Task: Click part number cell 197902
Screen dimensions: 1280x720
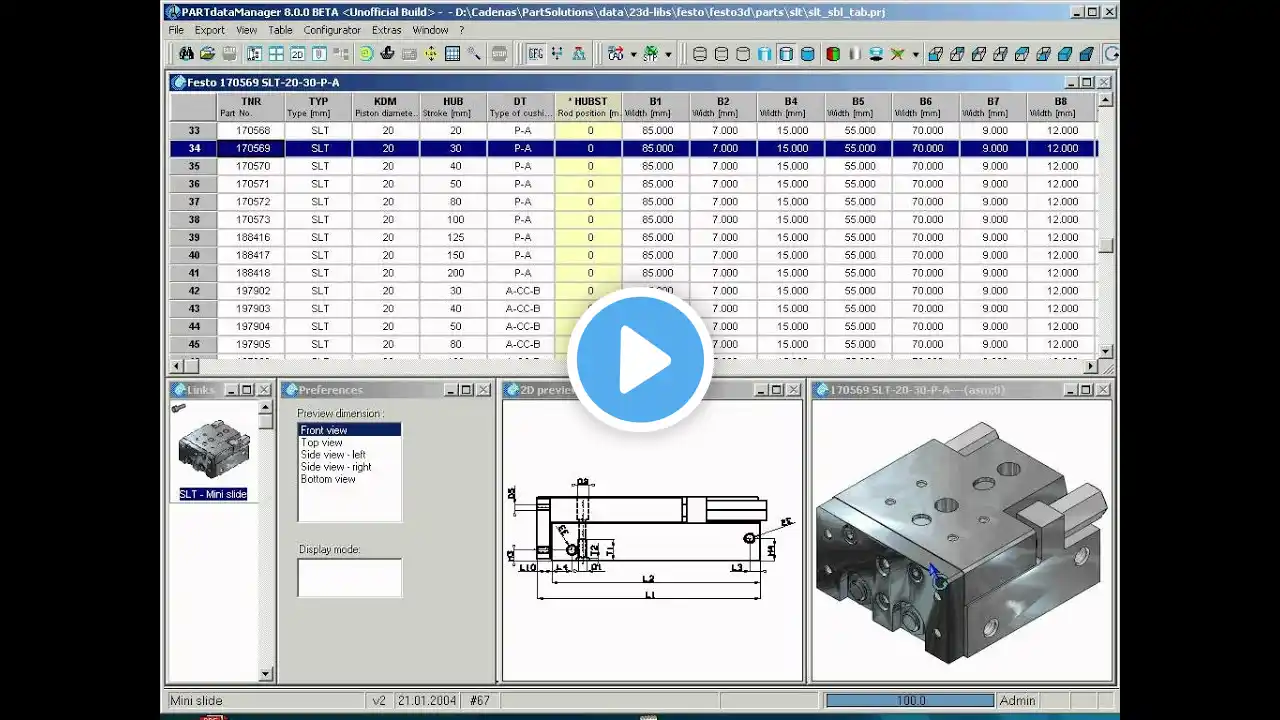Action: (x=252, y=291)
